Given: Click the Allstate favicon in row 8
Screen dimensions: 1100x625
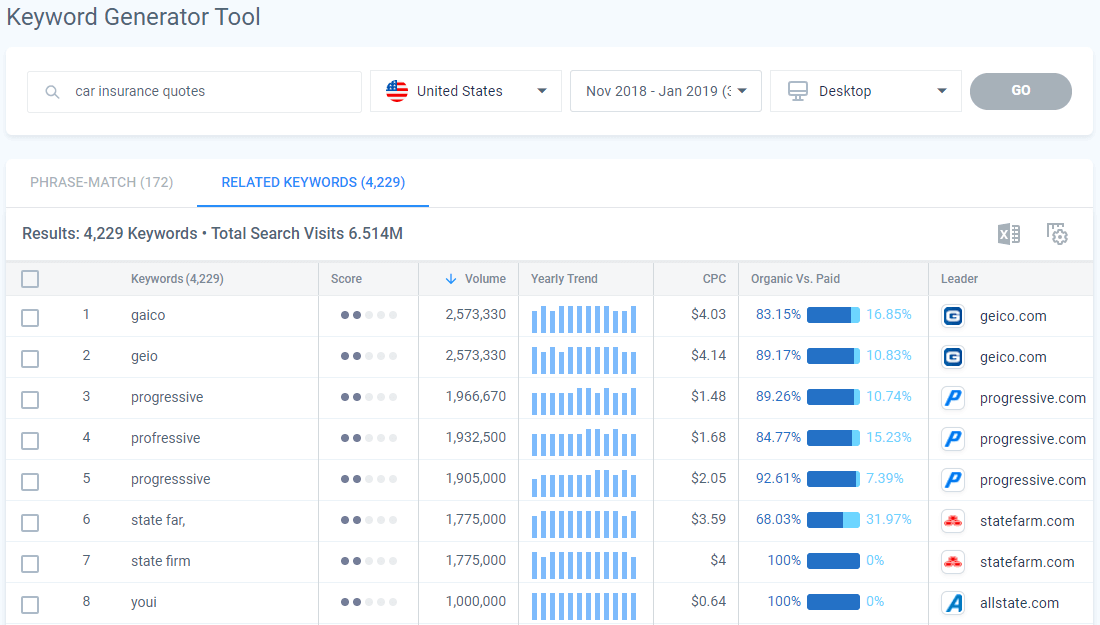Looking at the screenshot, I should 952,602.
